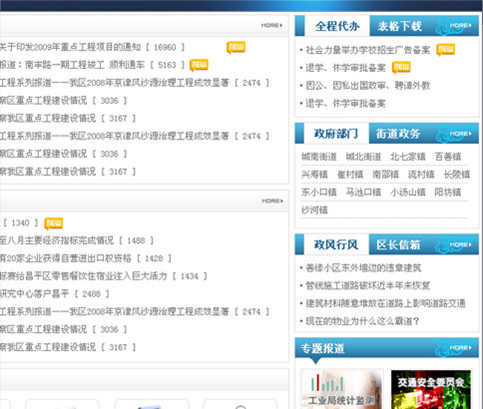Click the MORE icon in the 表格下载 header

tap(461, 25)
